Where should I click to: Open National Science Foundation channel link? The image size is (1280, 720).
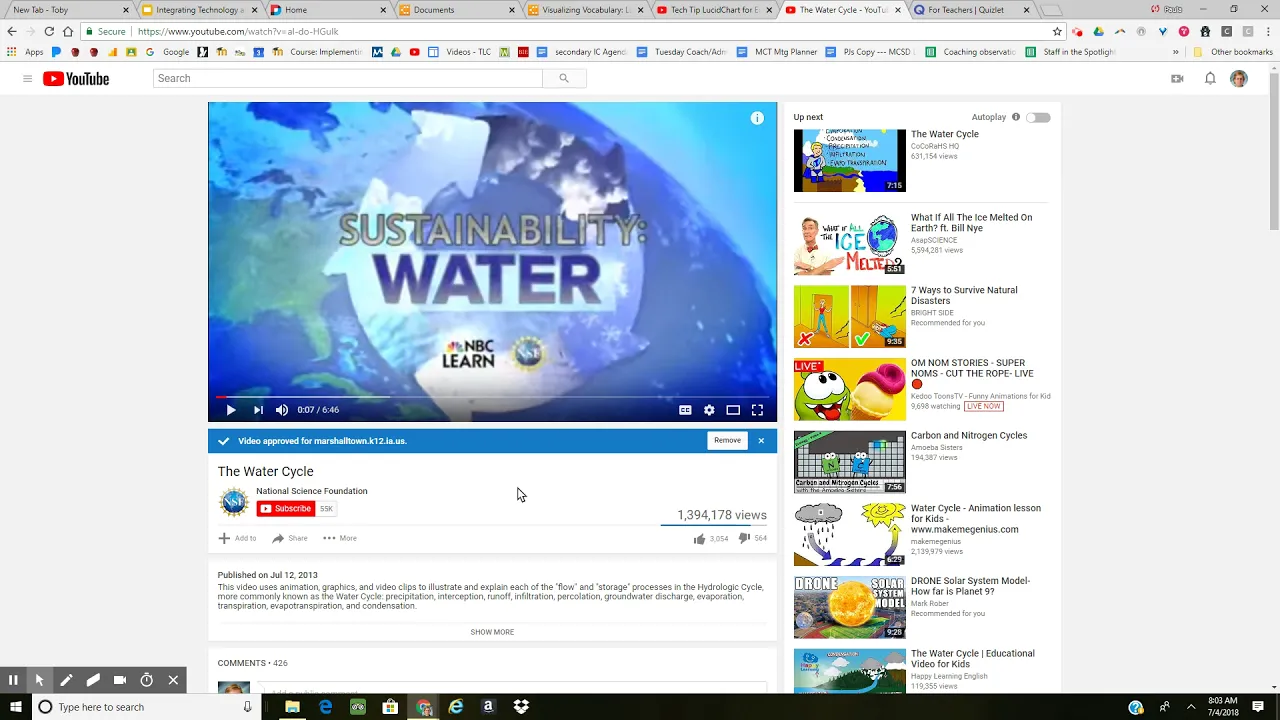[311, 491]
